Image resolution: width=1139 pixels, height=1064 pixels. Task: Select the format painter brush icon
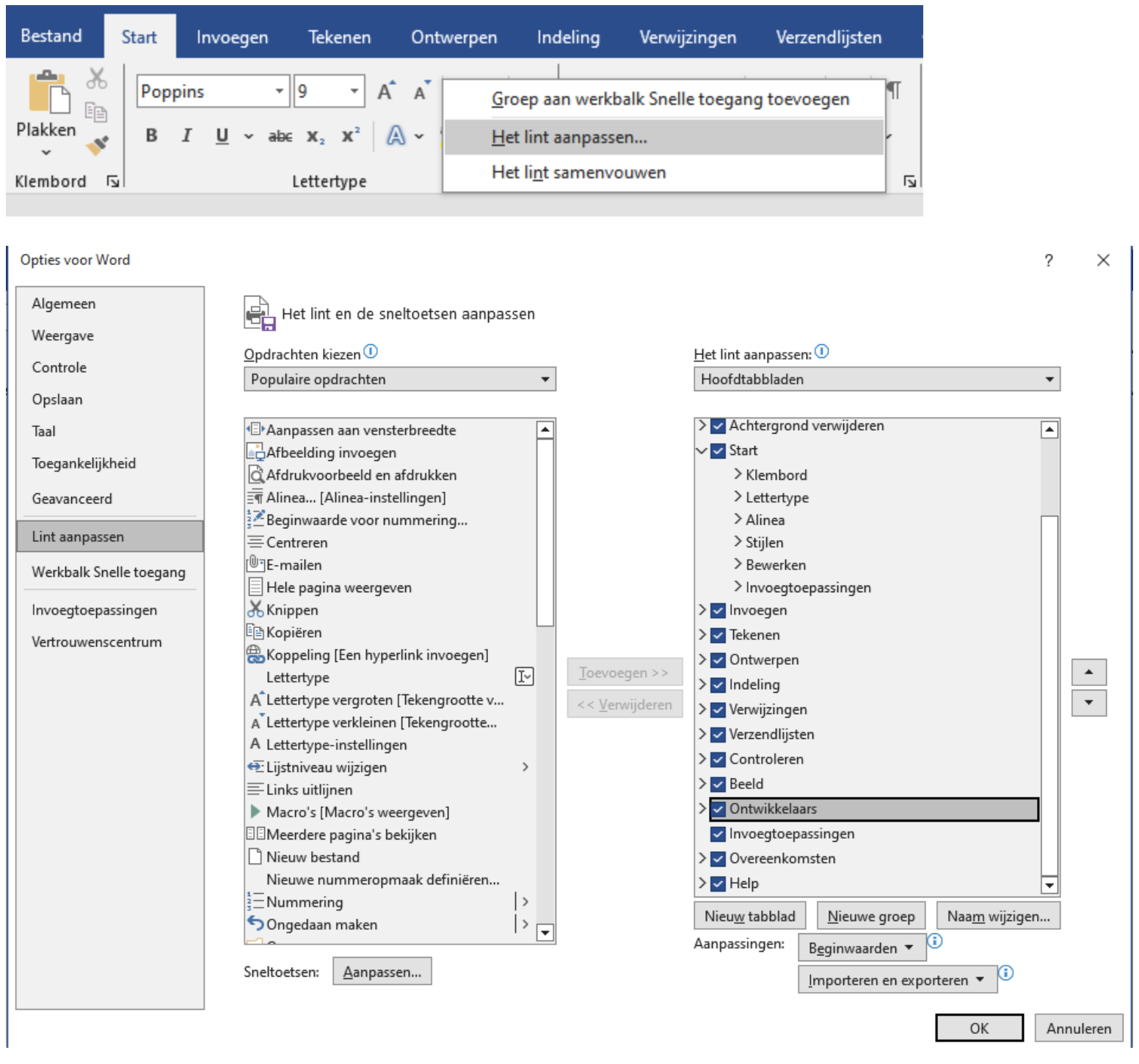pos(97,145)
